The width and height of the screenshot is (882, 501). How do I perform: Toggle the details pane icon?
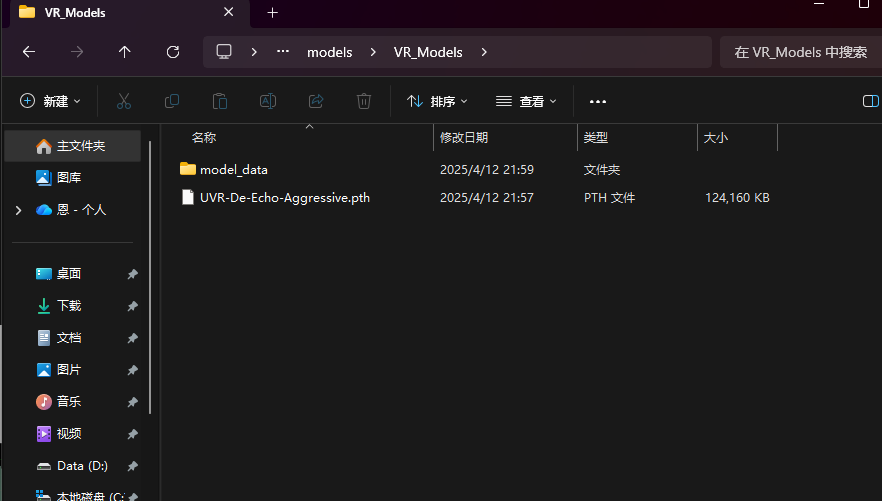pos(871,101)
